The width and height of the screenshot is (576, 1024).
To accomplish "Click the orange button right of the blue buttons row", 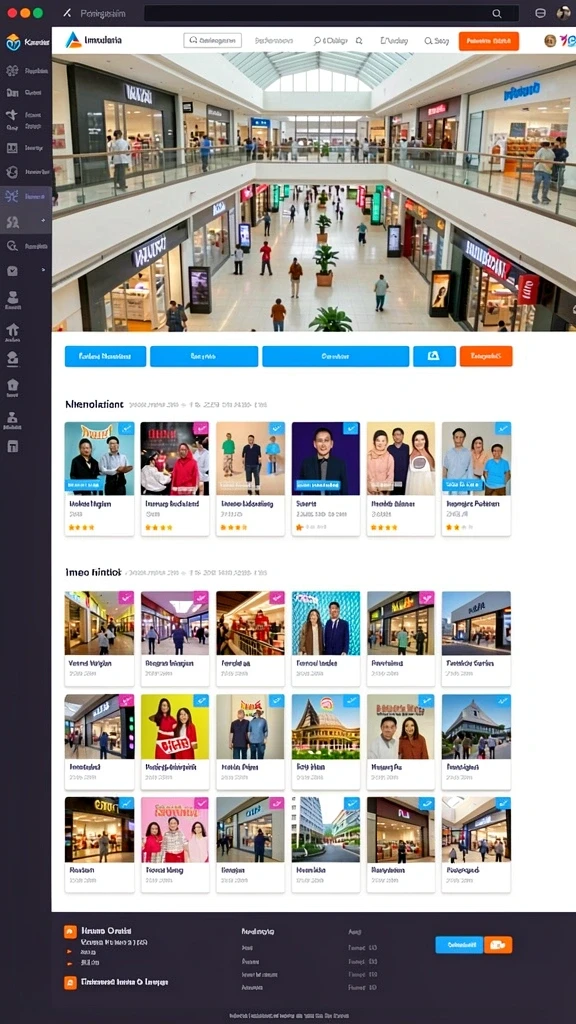I will tap(486, 357).
